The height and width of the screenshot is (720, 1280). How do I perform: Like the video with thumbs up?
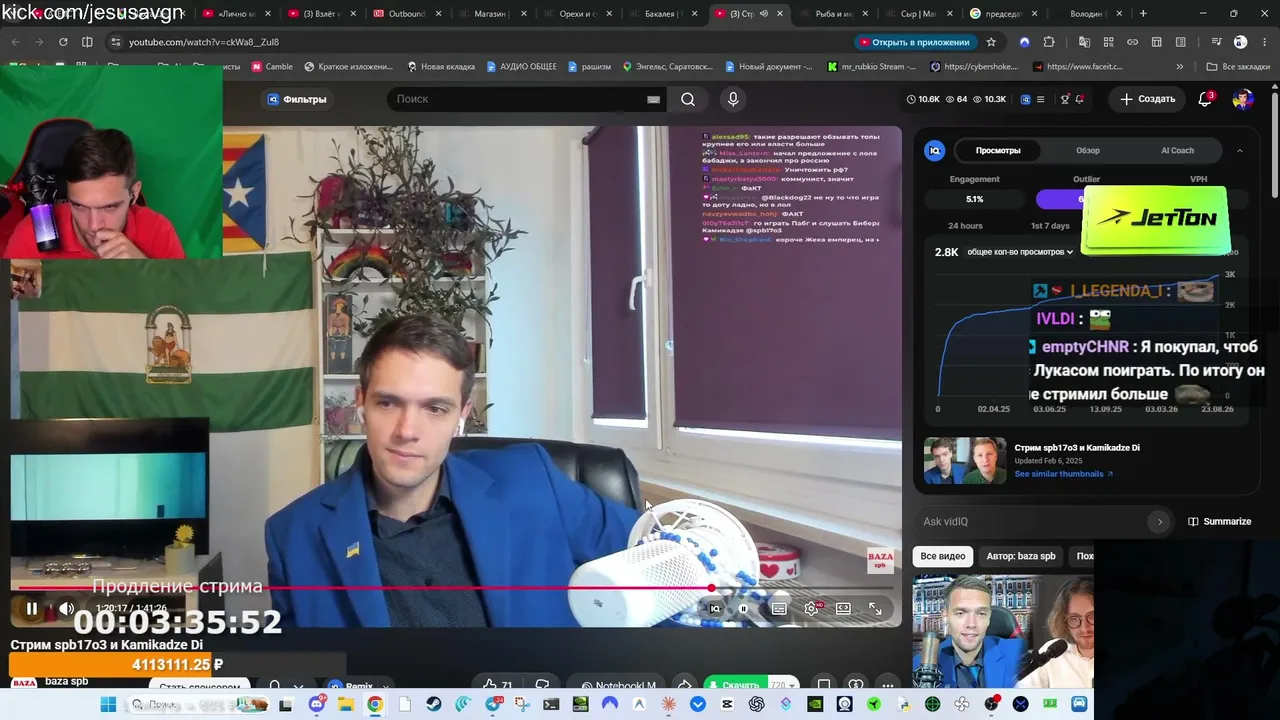click(x=497, y=686)
